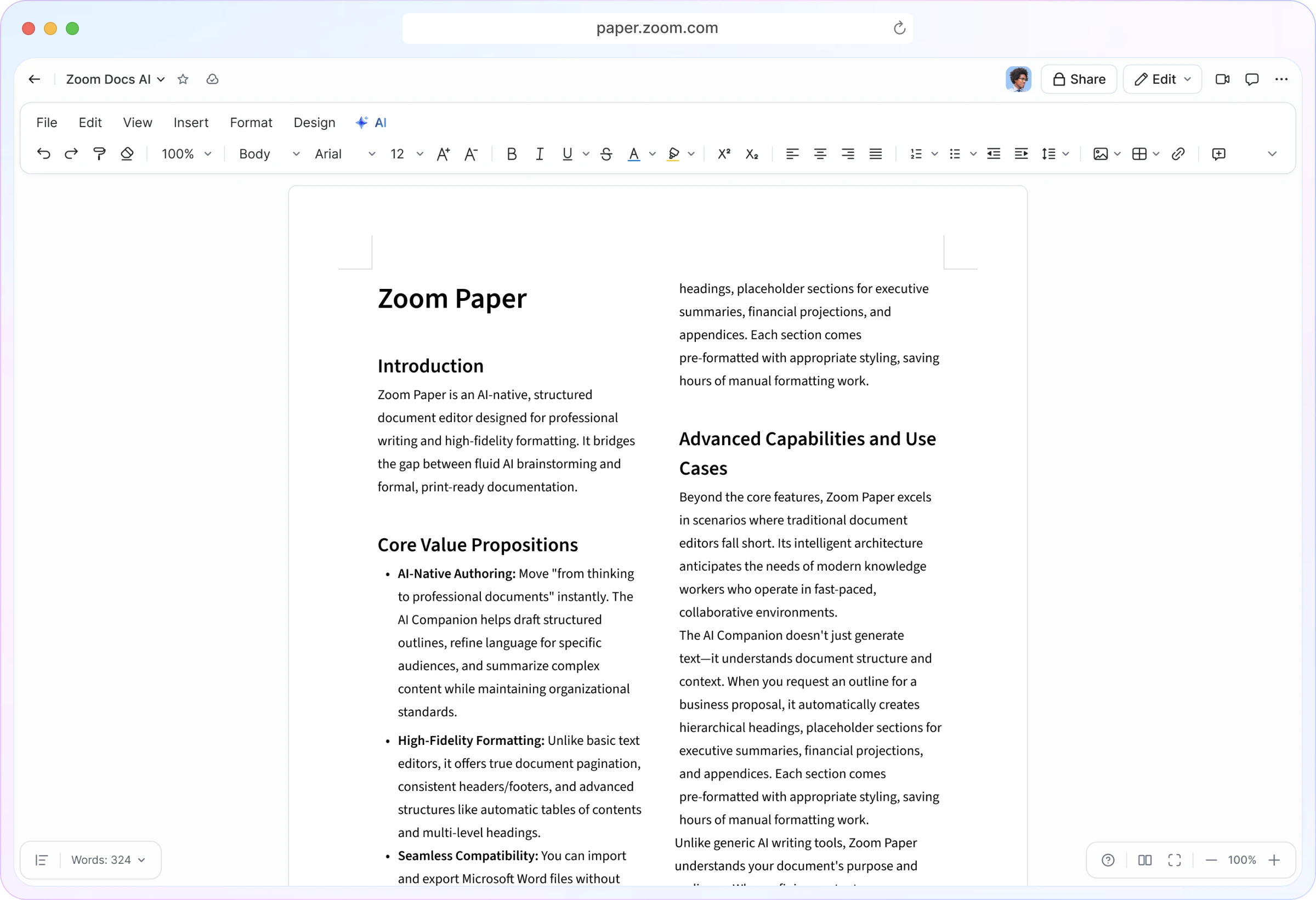
Task: Open the comments speech bubble icon
Action: tap(1252, 79)
